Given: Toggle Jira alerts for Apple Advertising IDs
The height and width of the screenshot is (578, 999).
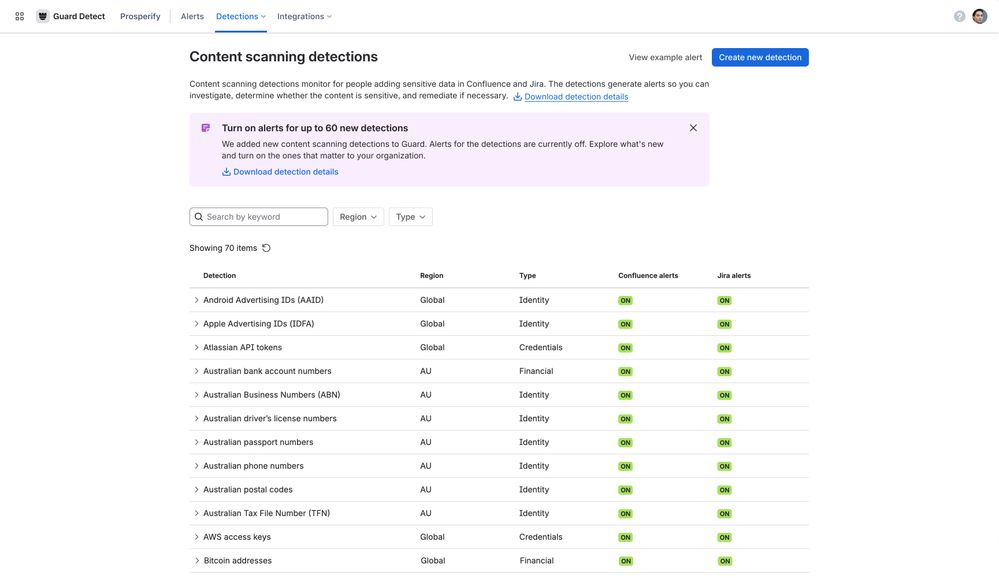Looking at the screenshot, I should (x=724, y=324).
